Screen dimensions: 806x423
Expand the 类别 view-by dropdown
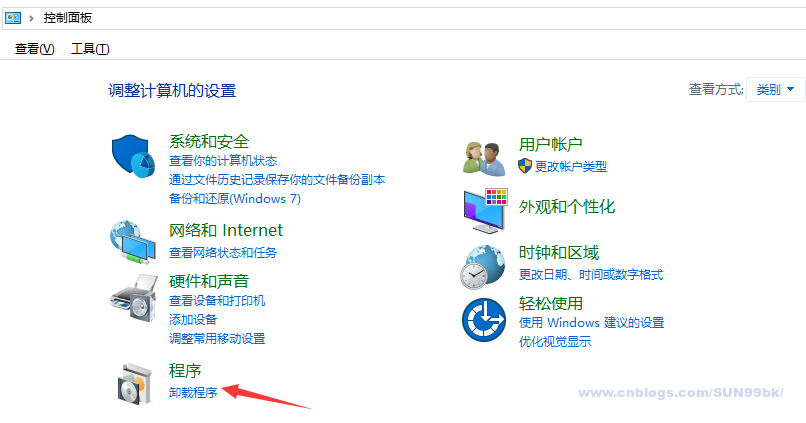tap(775, 89)
